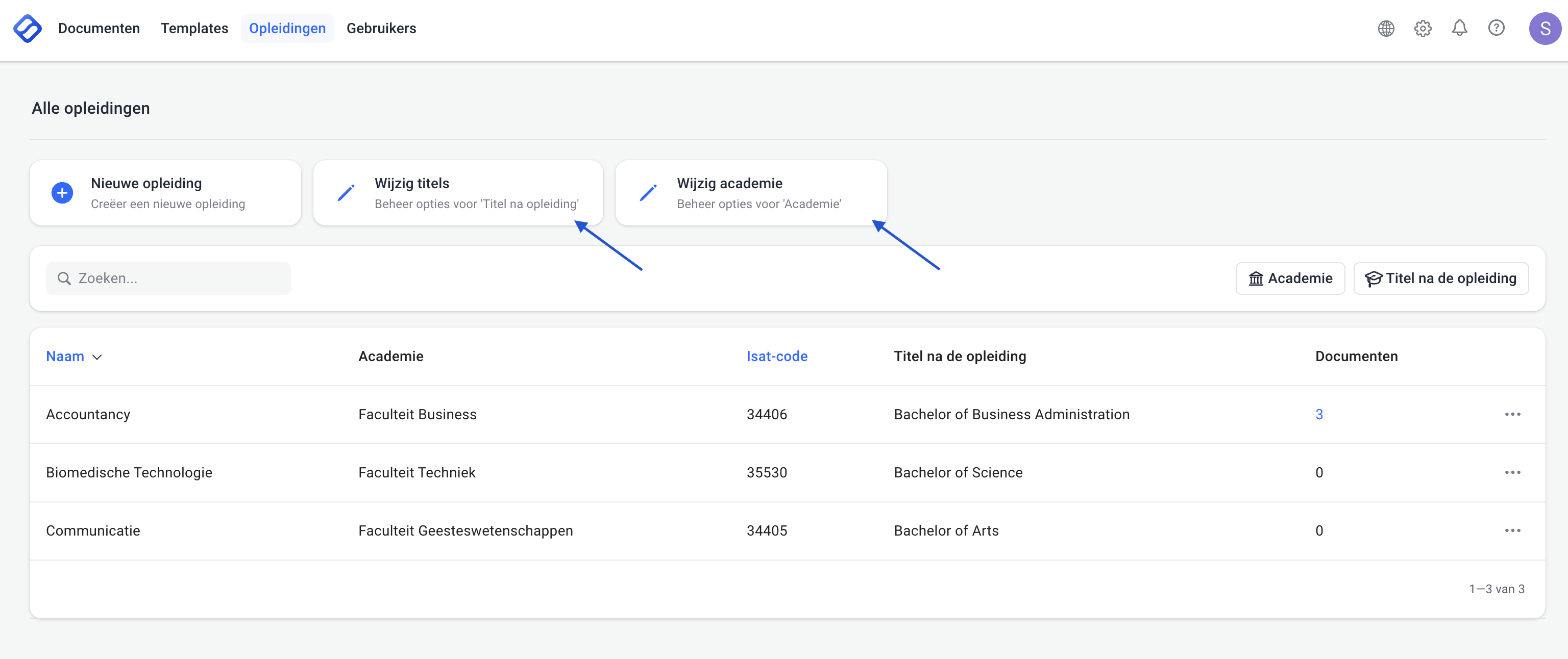This screenshot has width=1568, height=659.
Task: Switch to the Templates tab
Action: [x=194, y=28]
